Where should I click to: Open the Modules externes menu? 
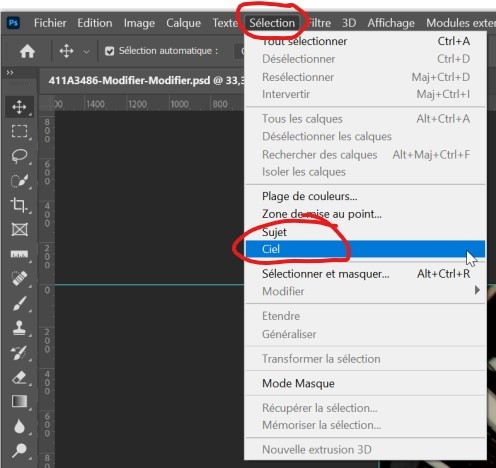click(461, 23)
